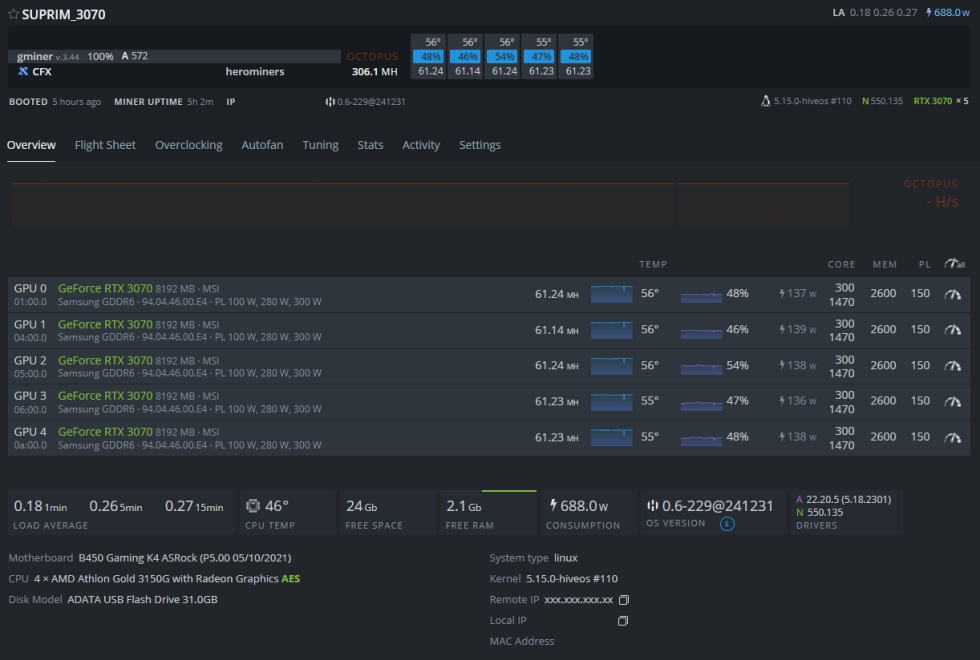Open overclock tuning for GPU 3
Image resolution: width=980 pixels, height=660 pixels.
point(952,401)
